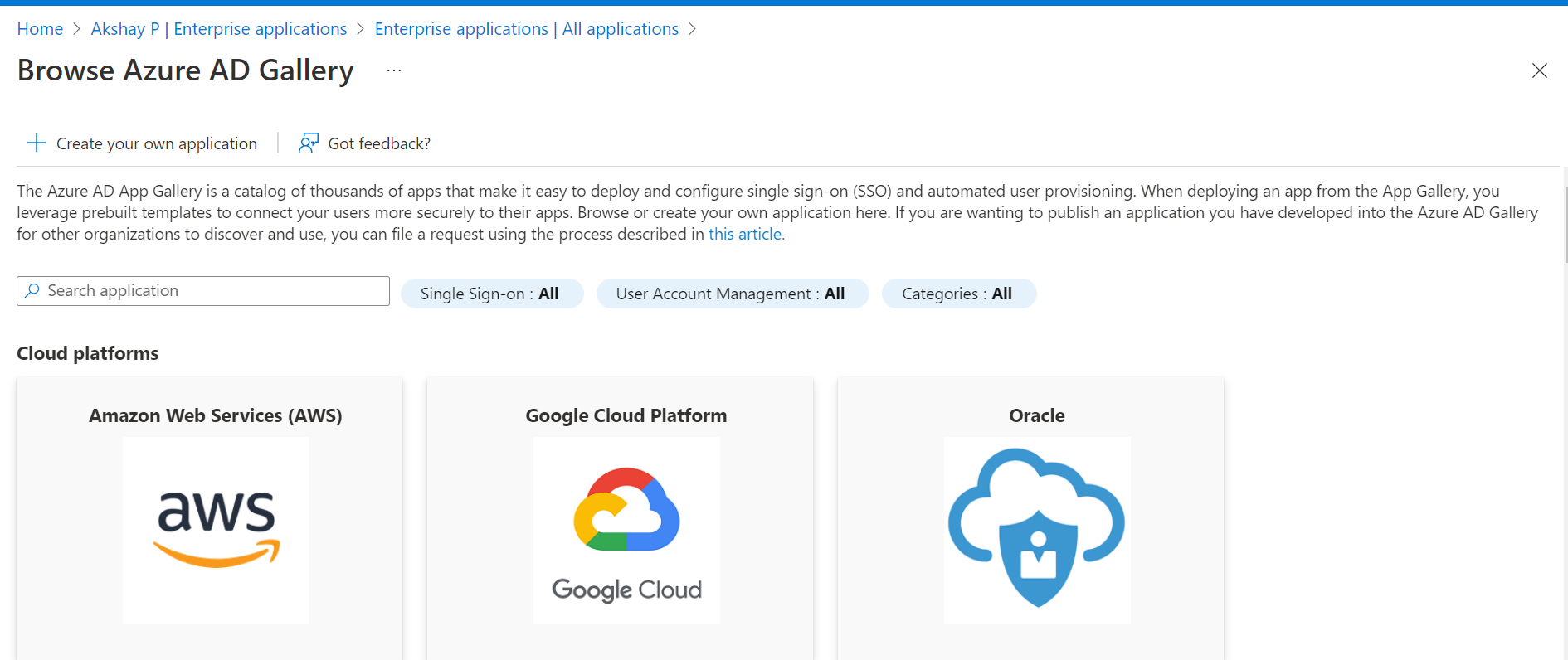Click the search magnifier icon
Image resolution: width=1568 pixels, height=660 pixels.
(x=32, y=291)
